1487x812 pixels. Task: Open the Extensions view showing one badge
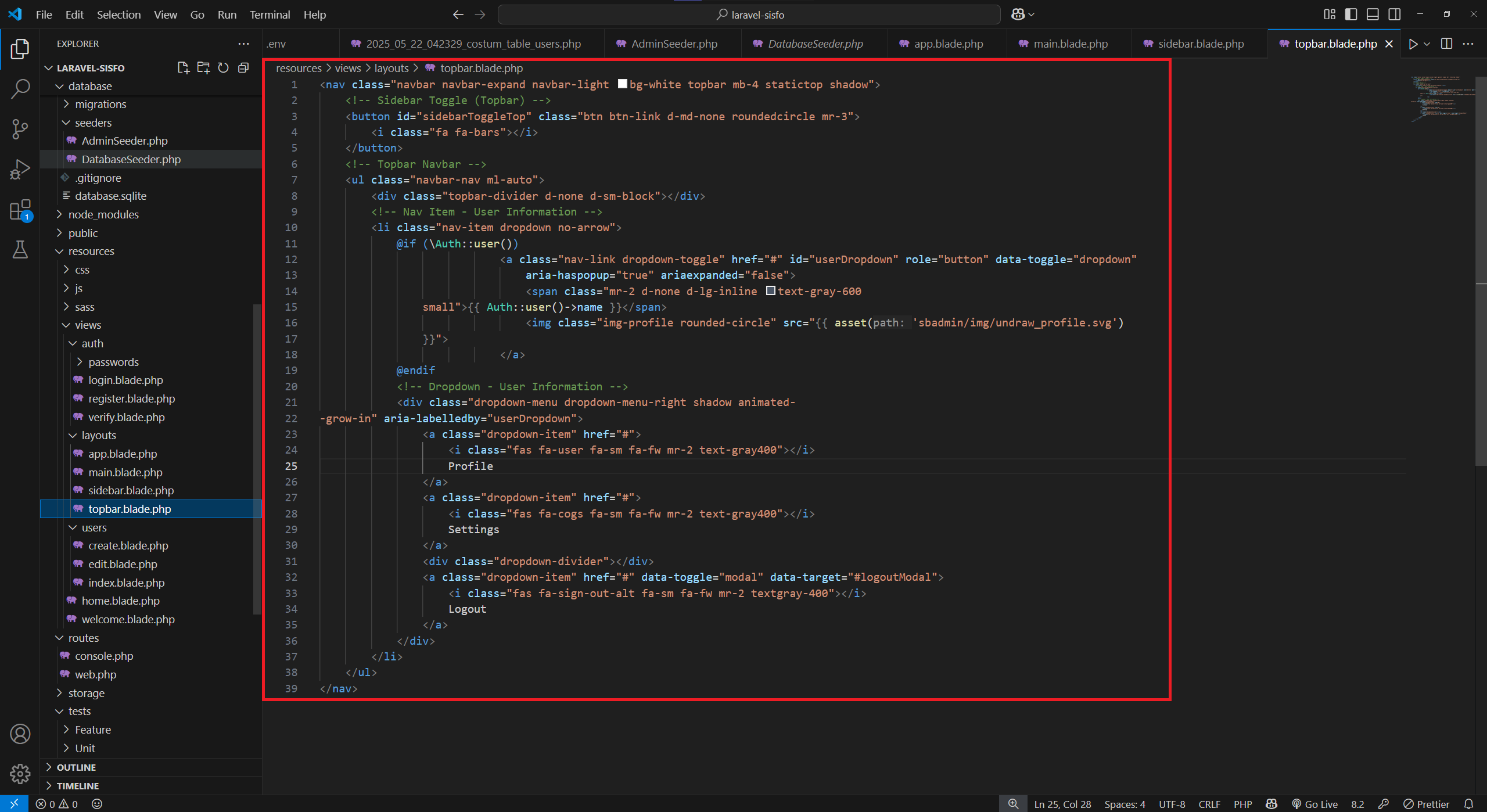[x=20, y=210]
